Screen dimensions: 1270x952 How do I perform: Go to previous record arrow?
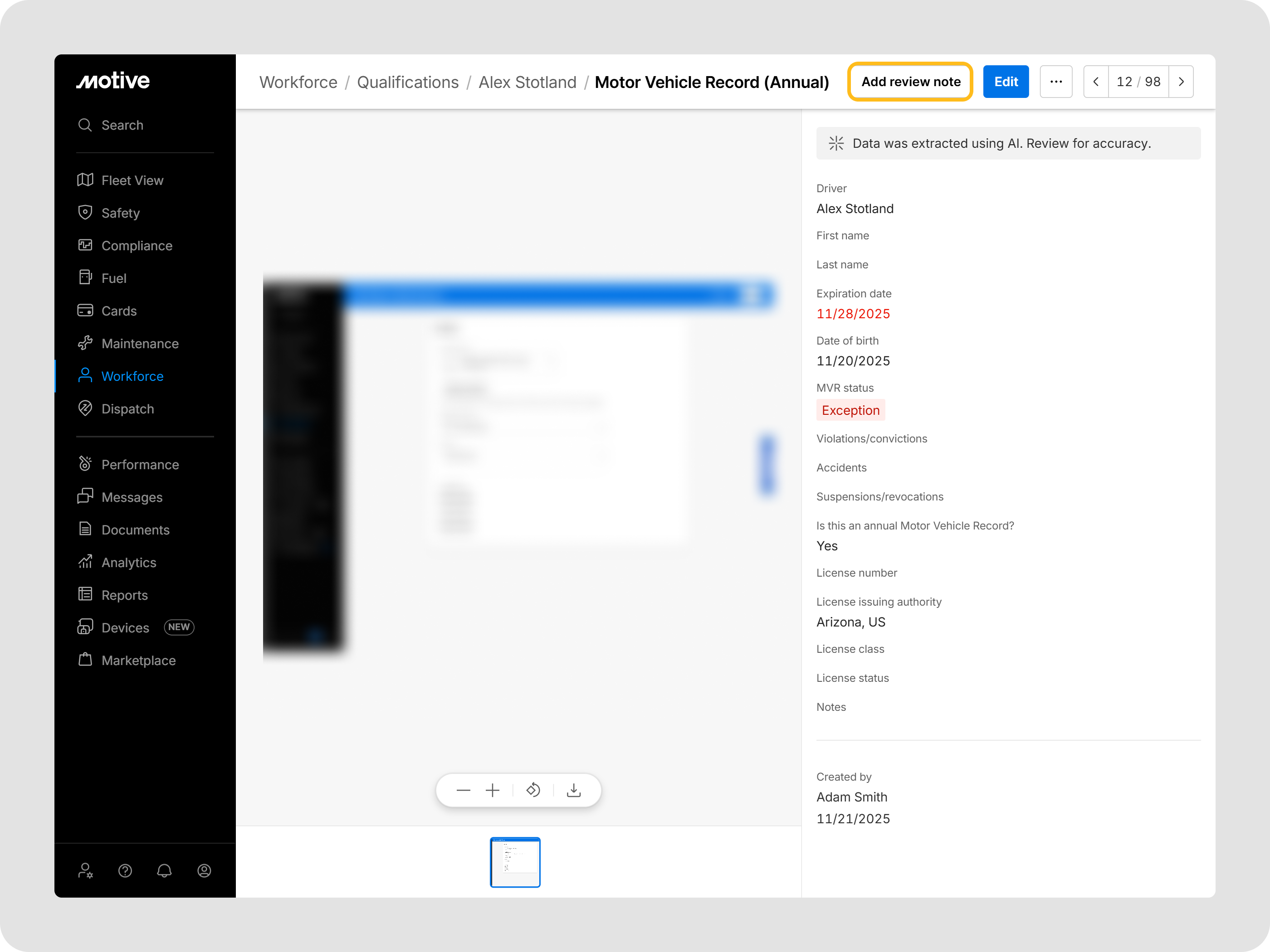tap(1096, 82)
